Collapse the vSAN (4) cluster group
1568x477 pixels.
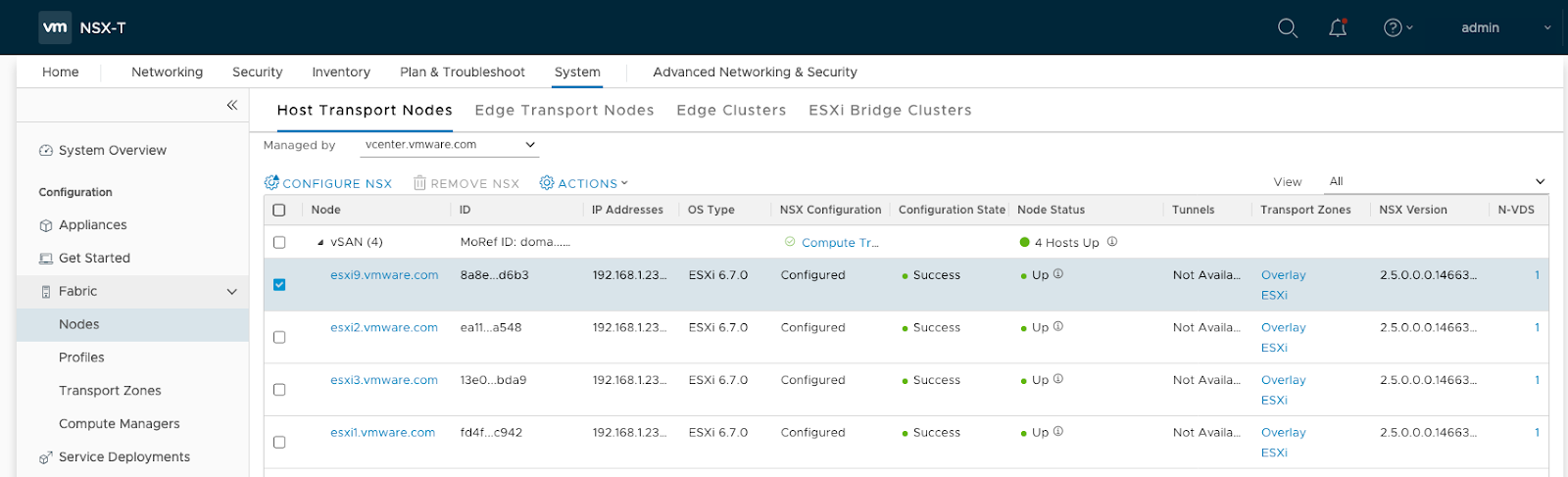point(320,242)
